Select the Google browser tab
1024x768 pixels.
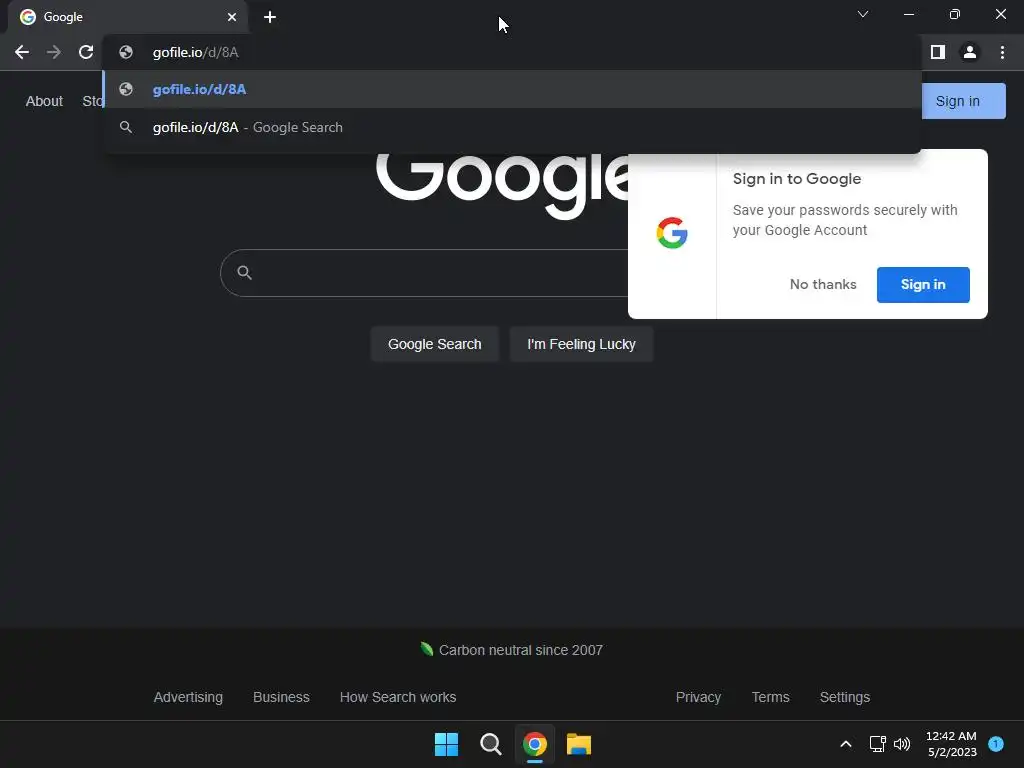(x=127, y=17)
